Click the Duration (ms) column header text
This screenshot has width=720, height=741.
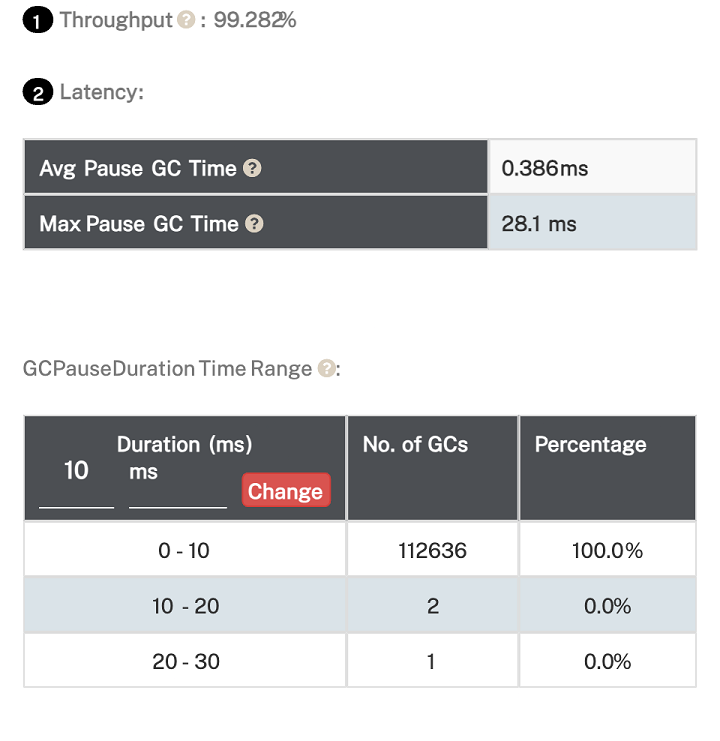tap(184, 445)
